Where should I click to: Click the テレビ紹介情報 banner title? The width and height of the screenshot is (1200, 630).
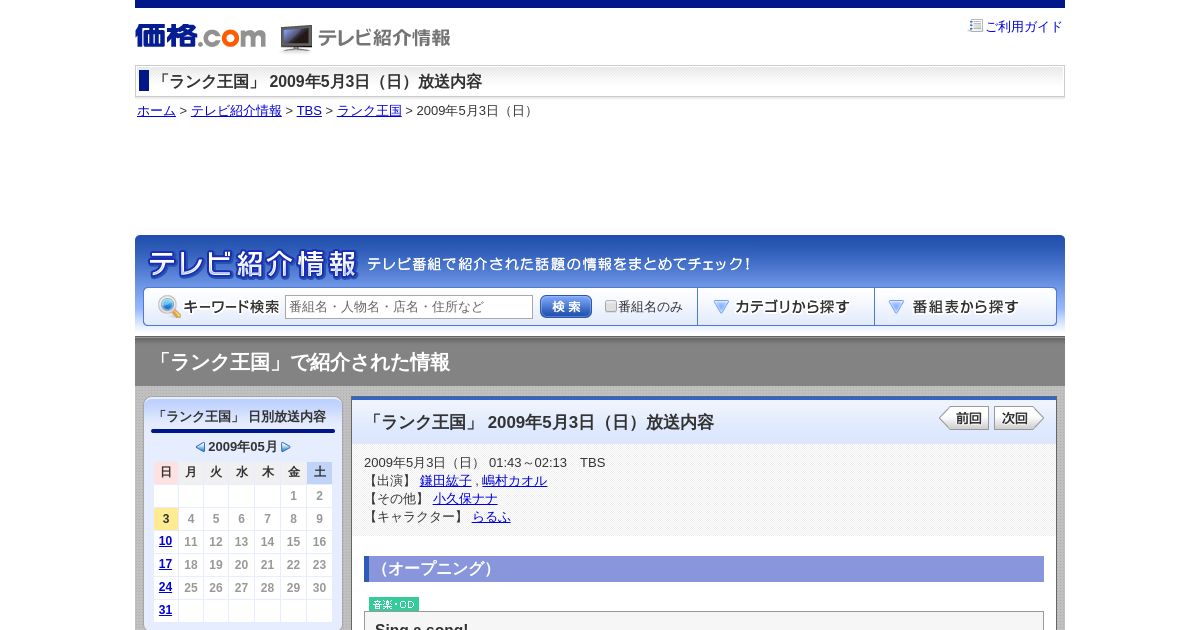(x=252, y=264)
